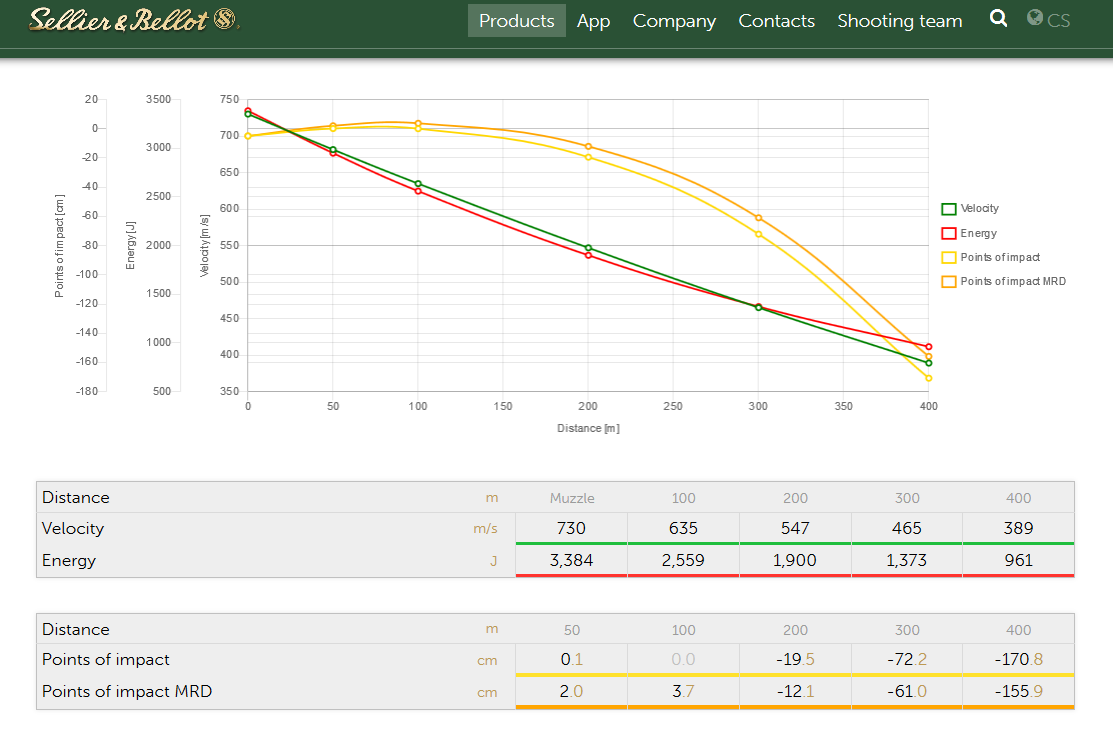Click the red Energy legend swatch

point(949,233)
